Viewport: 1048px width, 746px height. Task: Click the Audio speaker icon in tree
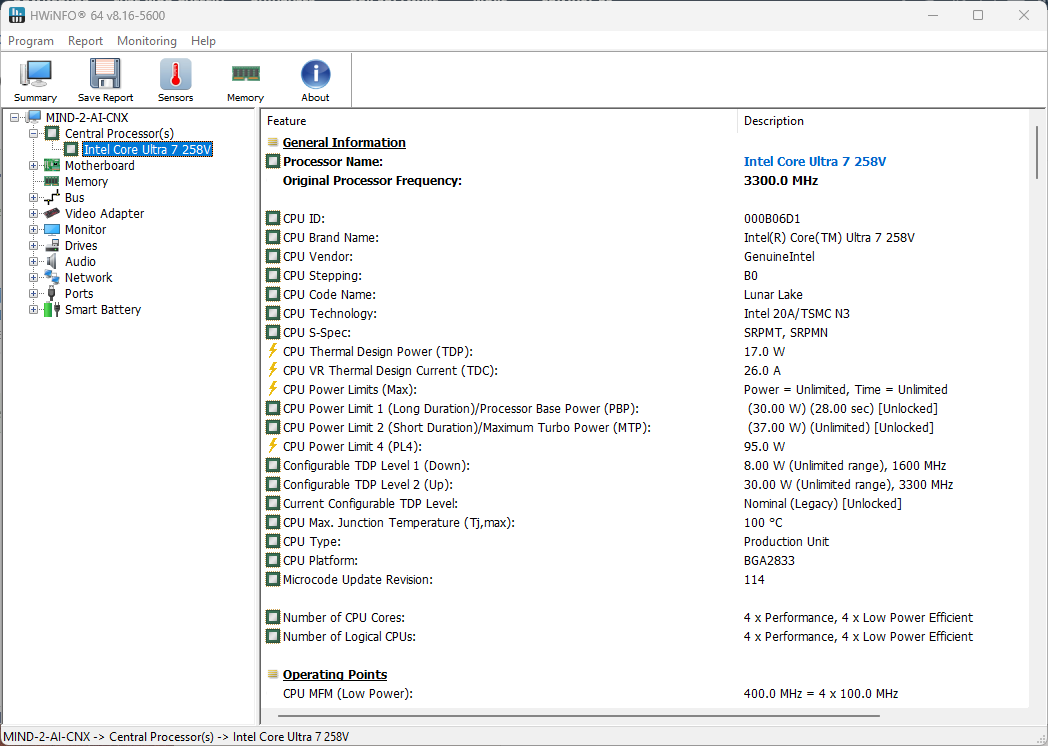pos(51,261)
